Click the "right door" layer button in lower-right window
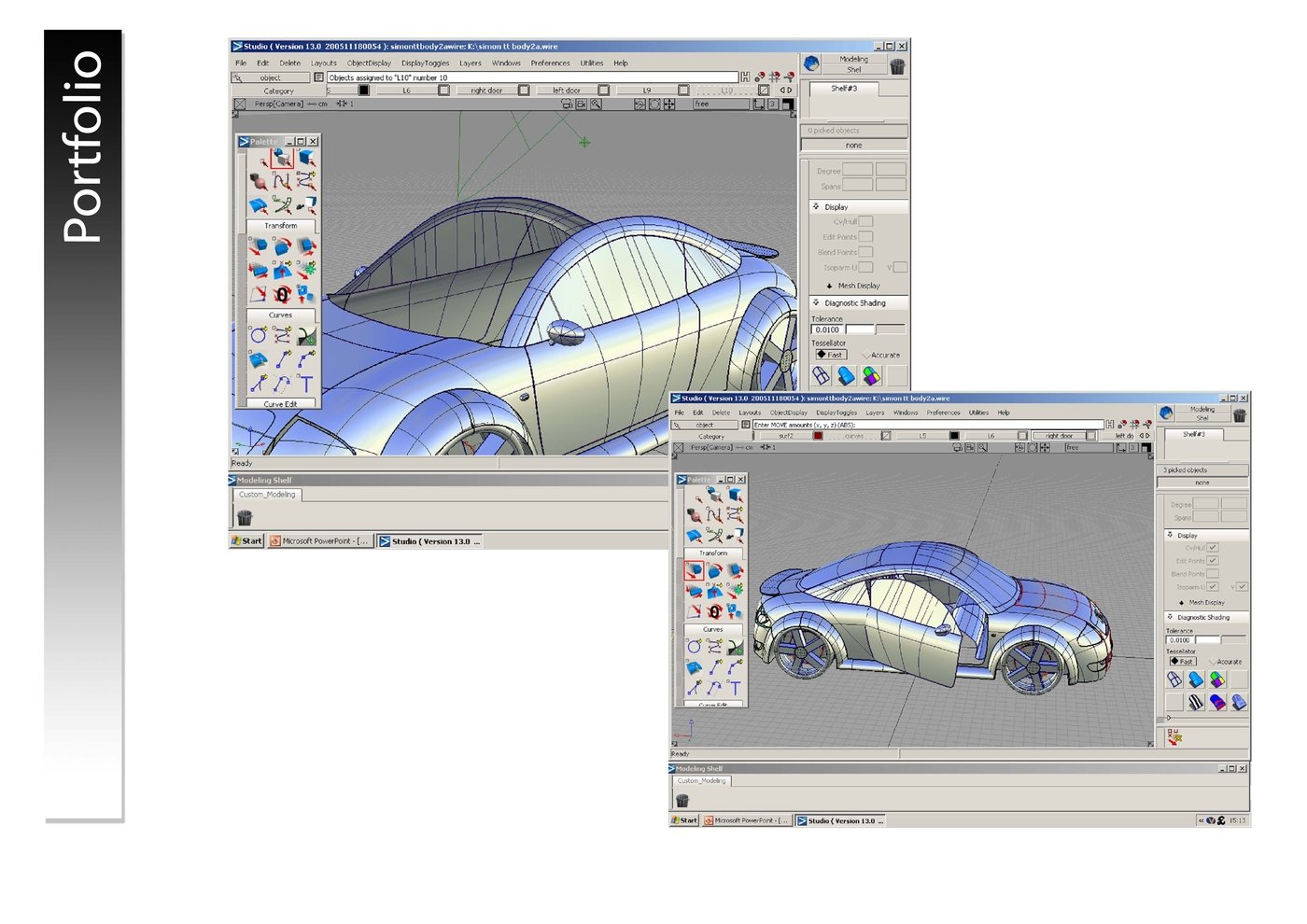 click(x=1059, y=436)
